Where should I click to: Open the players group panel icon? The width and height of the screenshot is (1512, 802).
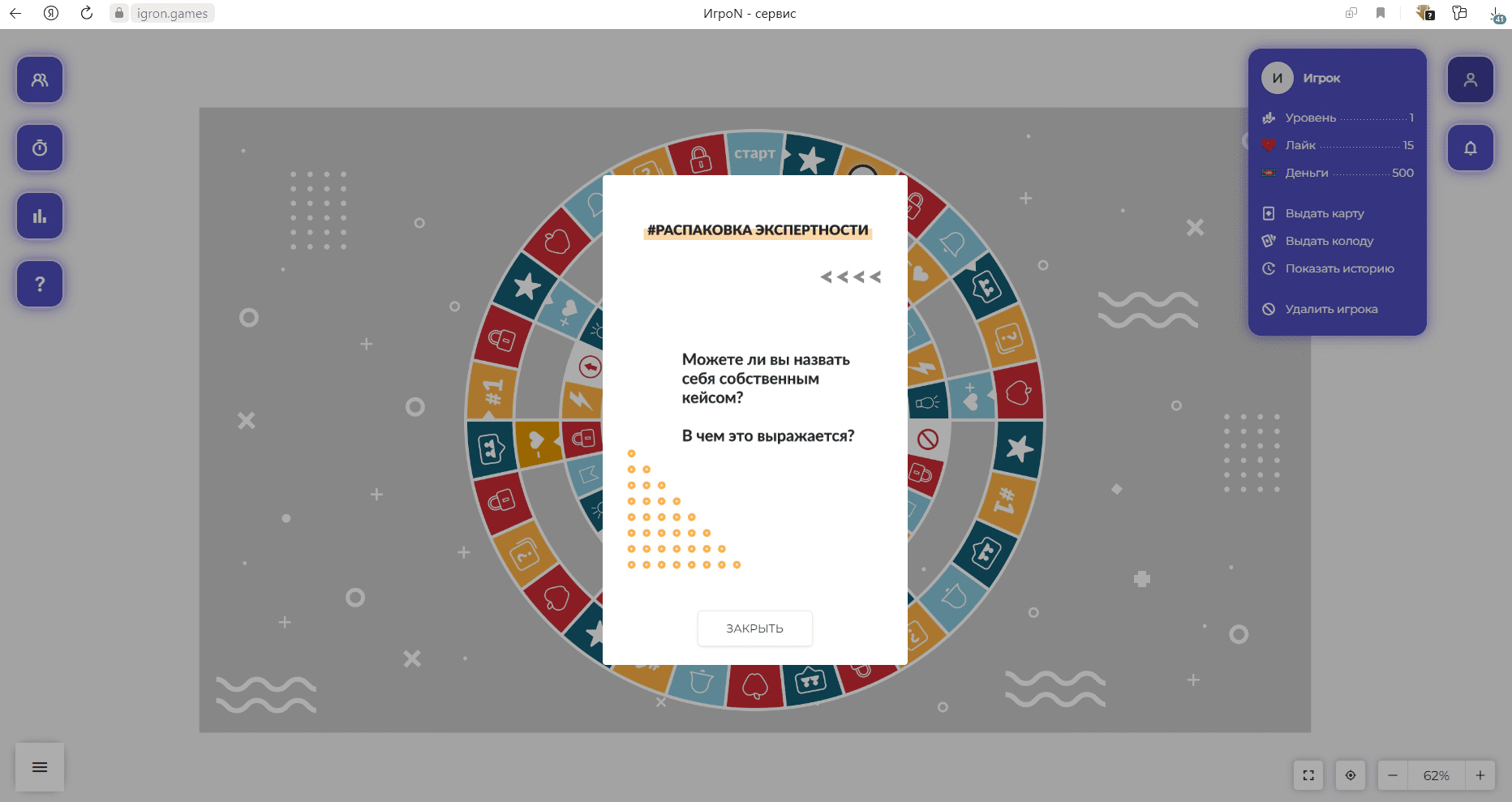tap(40, 79)
